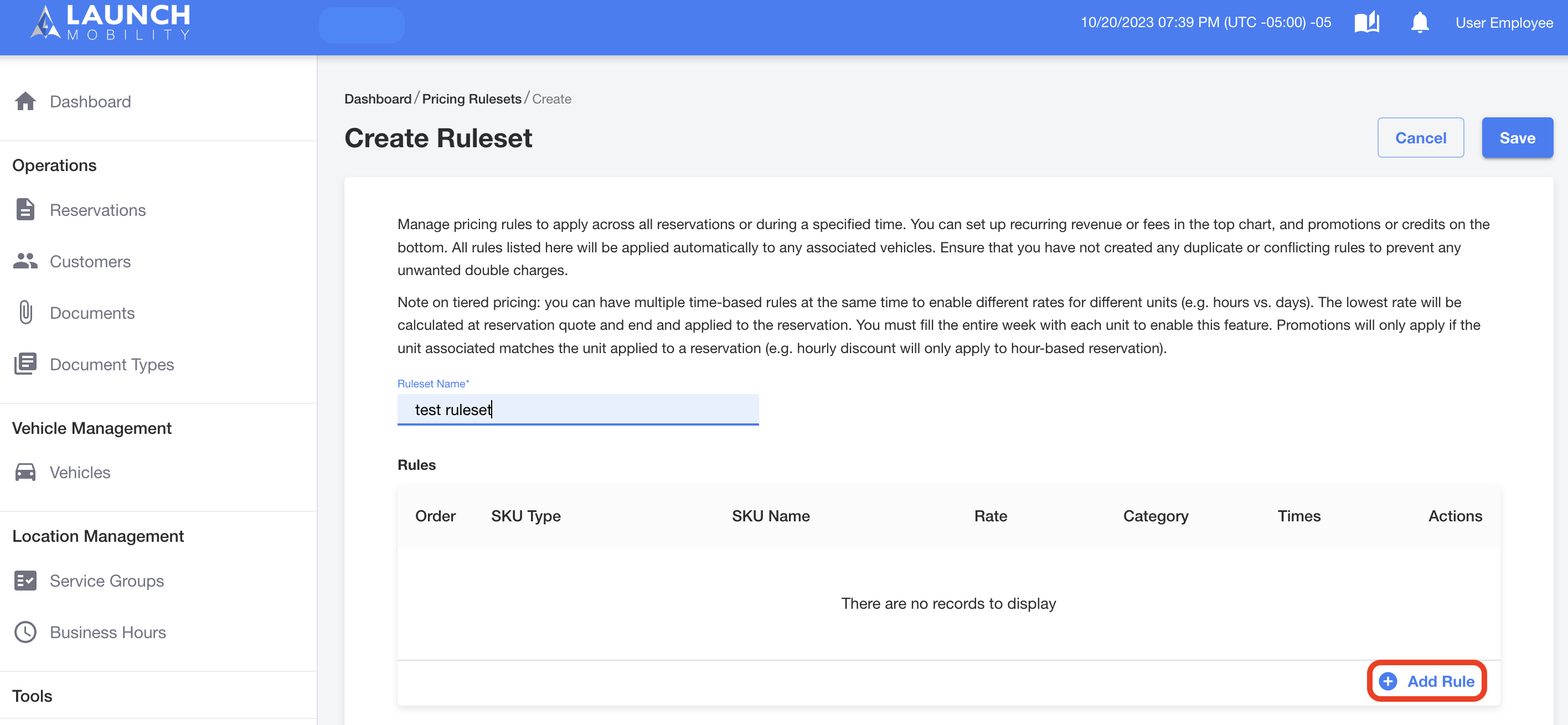Click the date and time display
The width and height of the screenshot is (1568, 725).
[x=1205, y=23]
